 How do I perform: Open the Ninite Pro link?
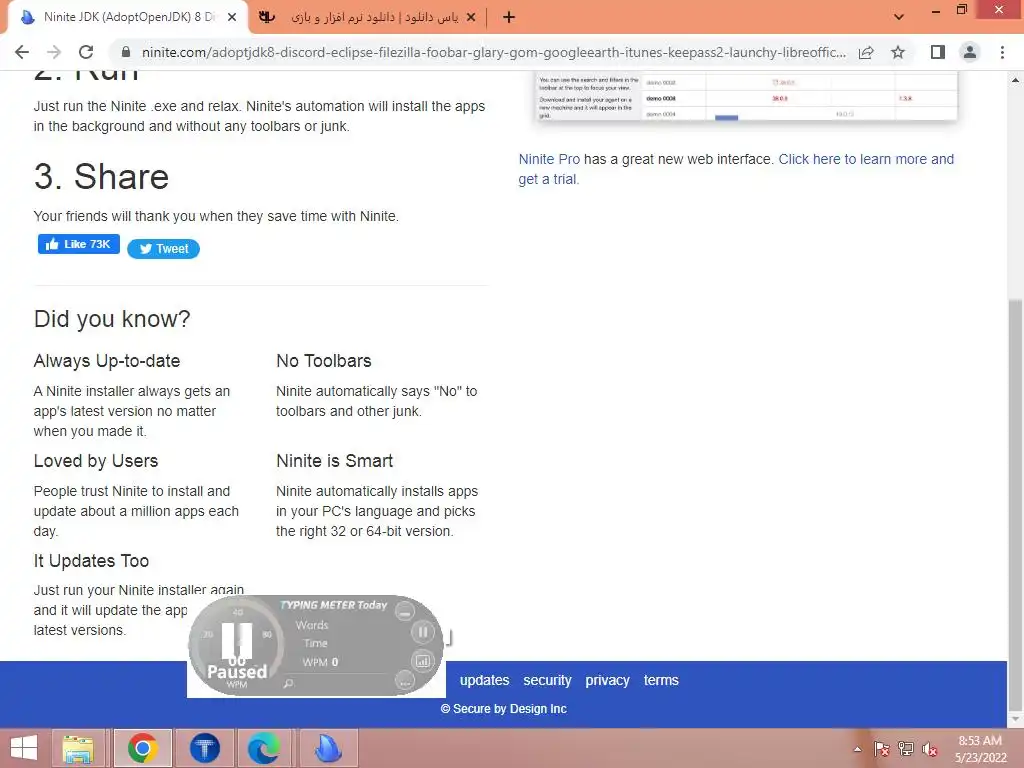coord(549,159)
